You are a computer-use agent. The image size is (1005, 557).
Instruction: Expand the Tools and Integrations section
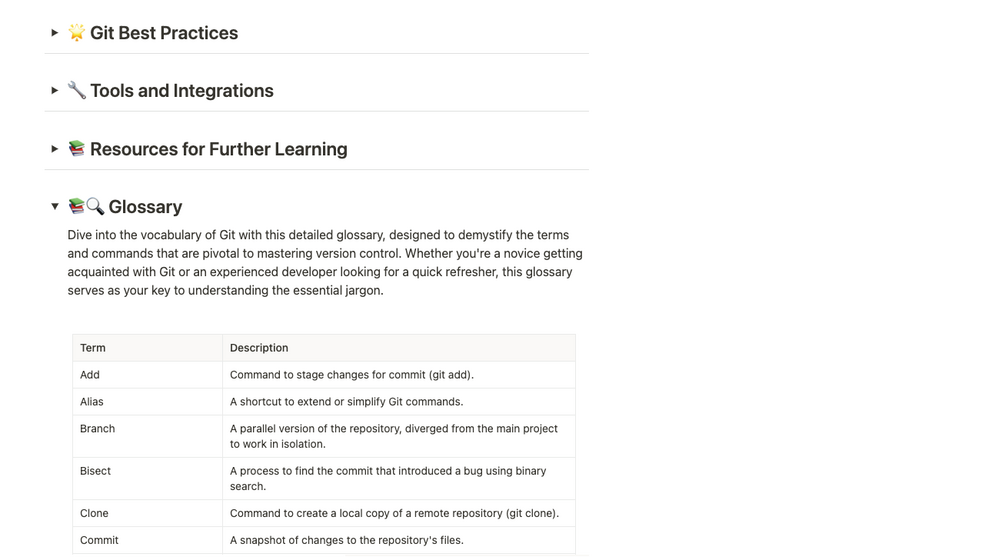tap(55, 91)
